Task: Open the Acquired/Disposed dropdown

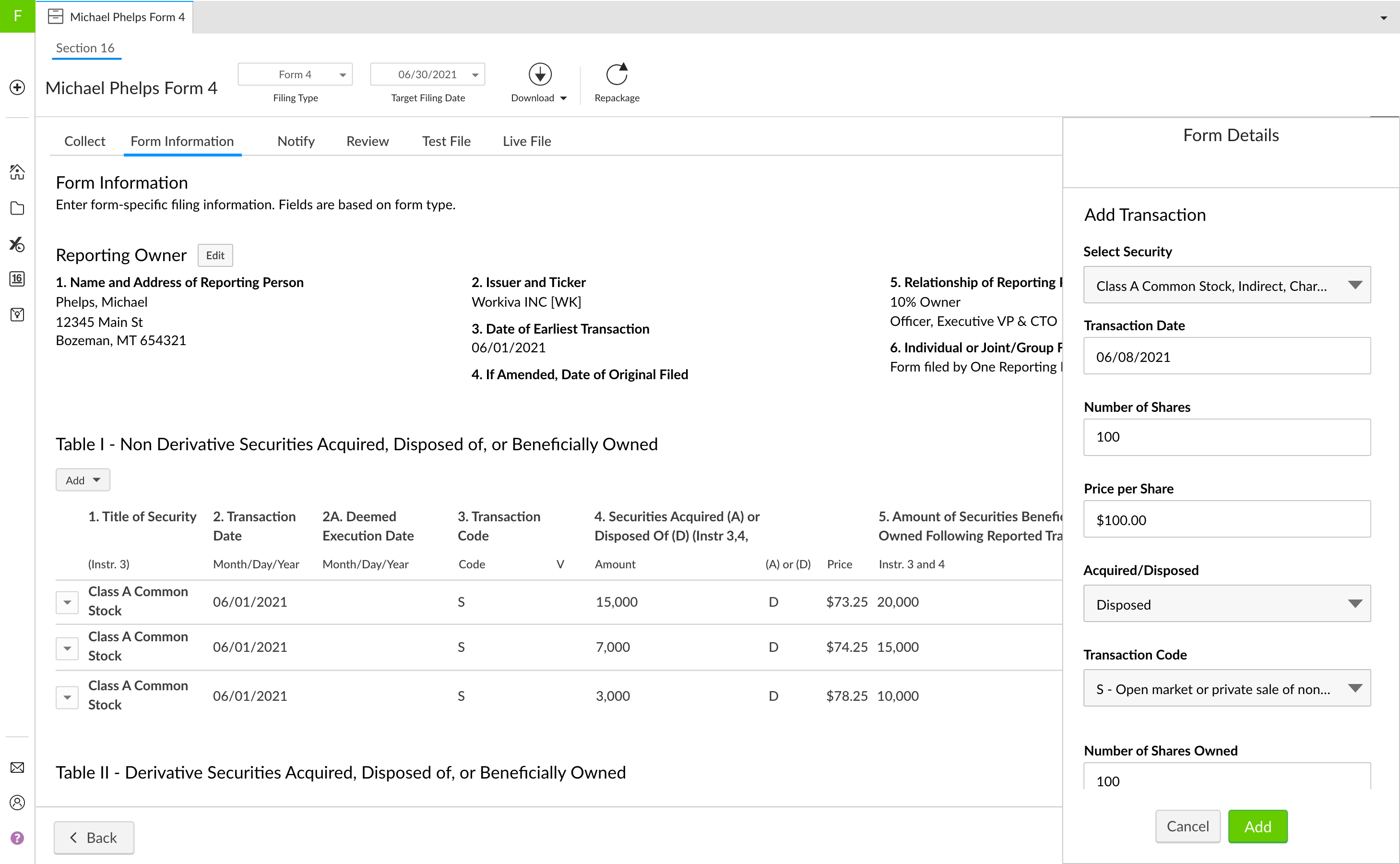Action: pyautogui.click(x=1227, y=604)
